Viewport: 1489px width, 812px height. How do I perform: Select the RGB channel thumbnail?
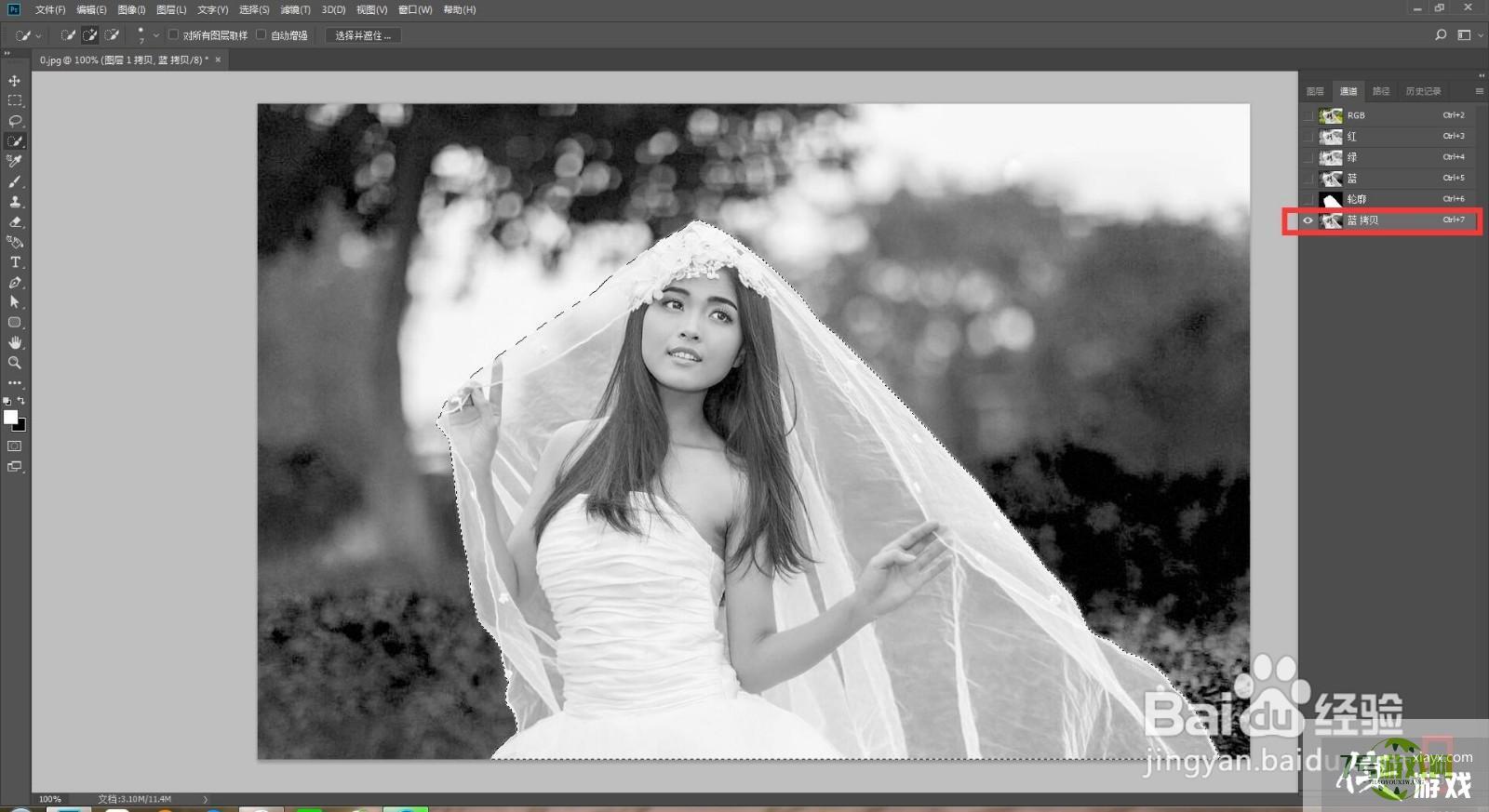click(1331, 115)
